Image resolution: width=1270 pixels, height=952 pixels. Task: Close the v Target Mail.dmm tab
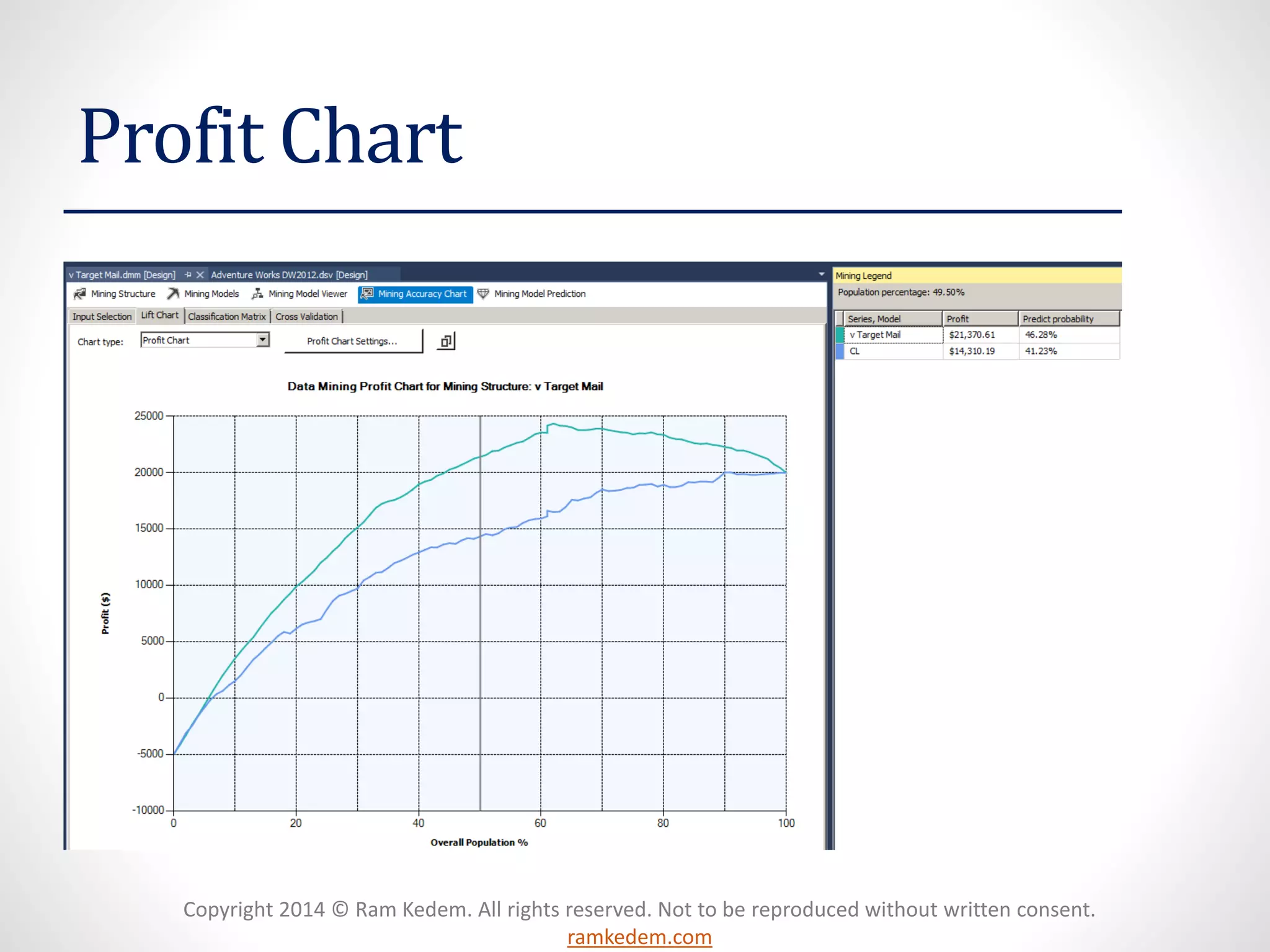tap(200, 275)
